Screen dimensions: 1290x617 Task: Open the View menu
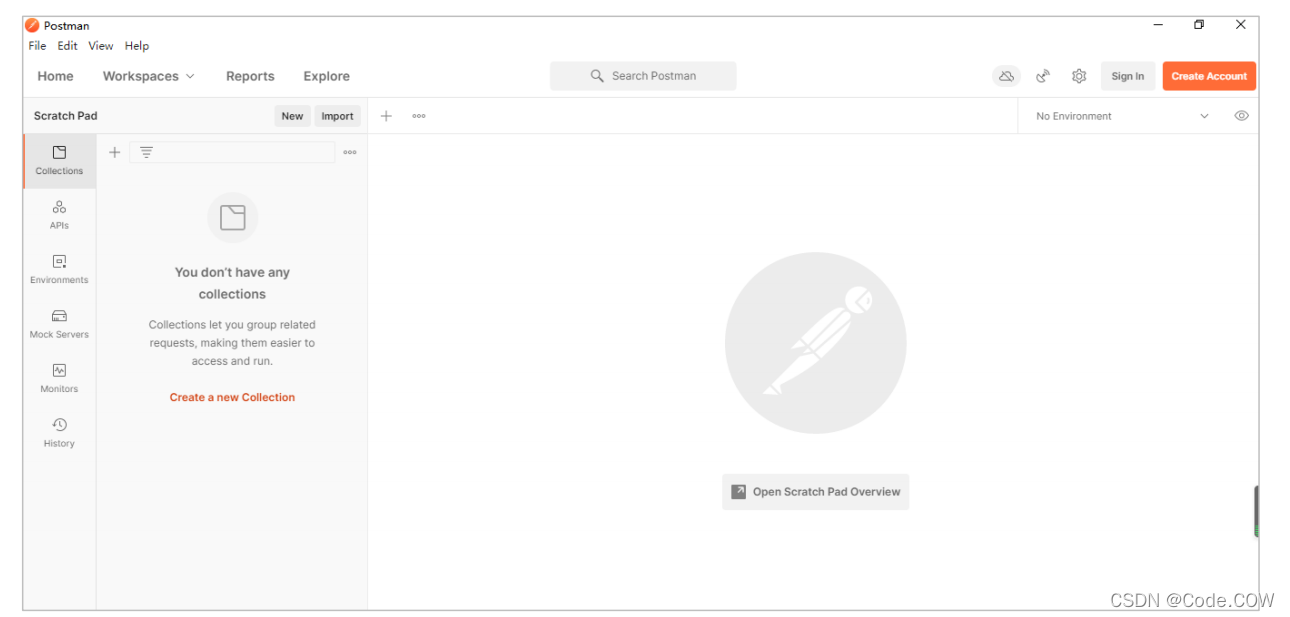[x=100, y=46]
